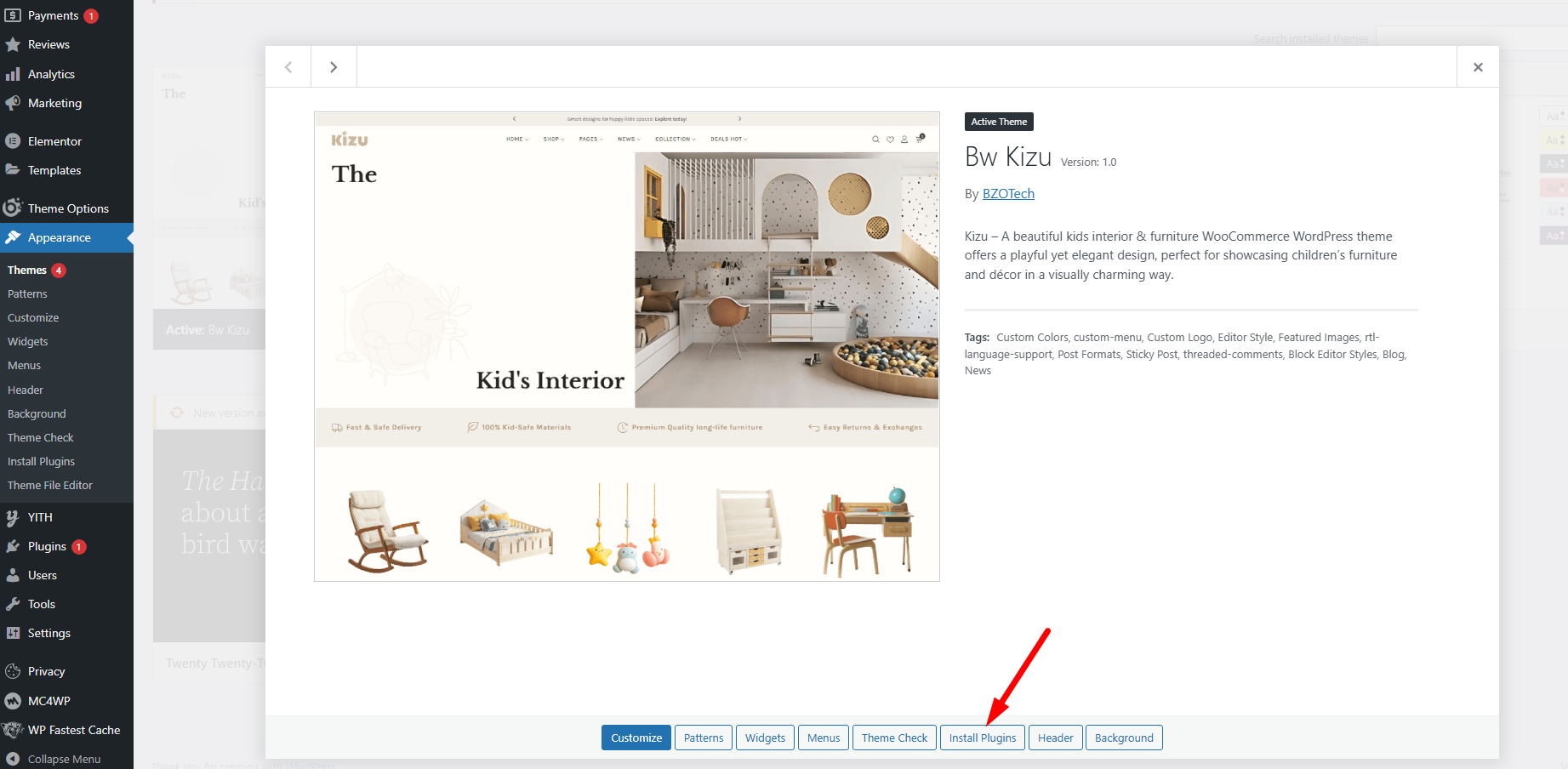Click the Elementor logo icon
Screen dimensions: 1568x769
pyautogui.click(x=13, y=141)
